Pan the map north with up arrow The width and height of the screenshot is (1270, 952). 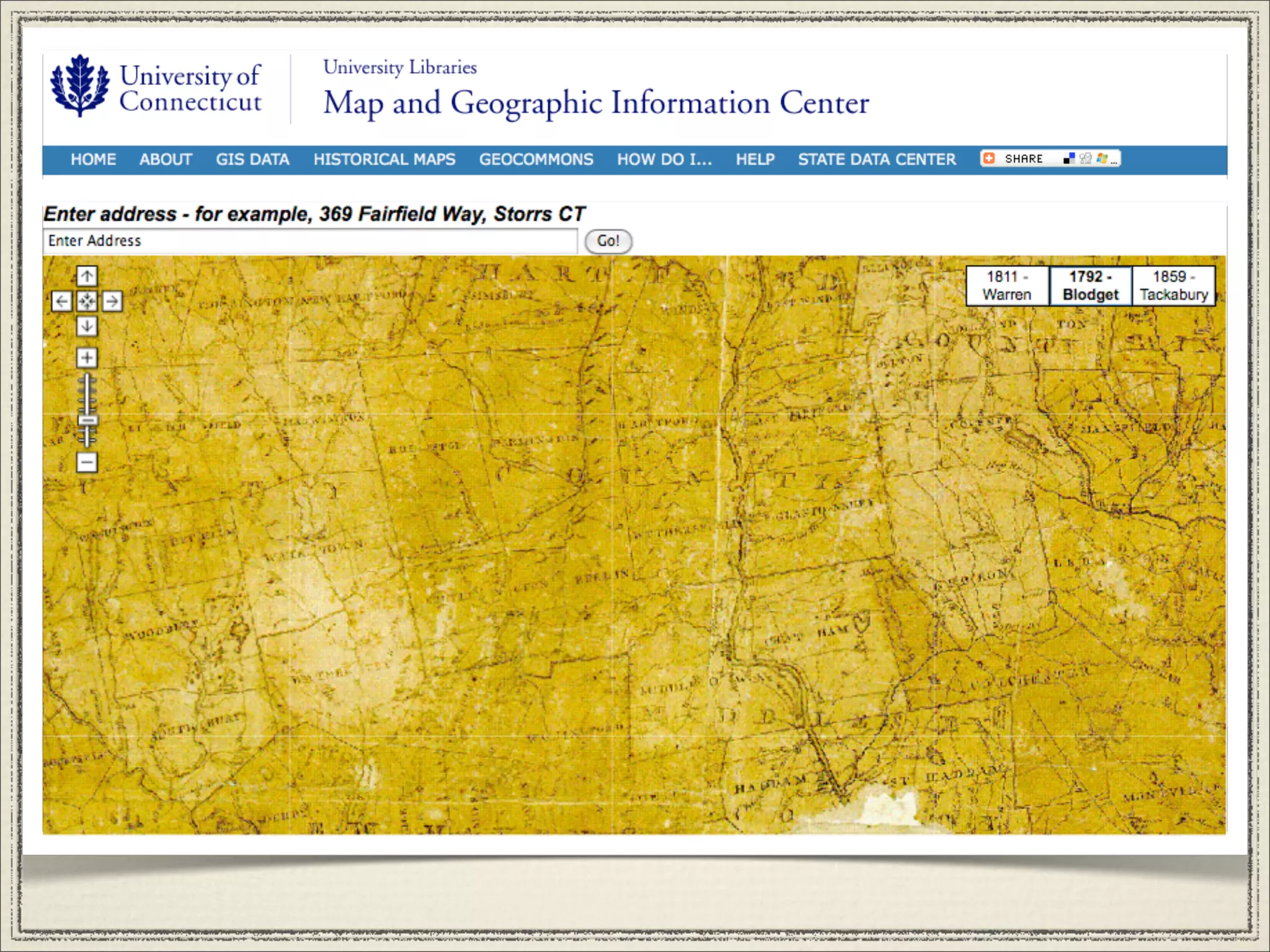(87, 276)
